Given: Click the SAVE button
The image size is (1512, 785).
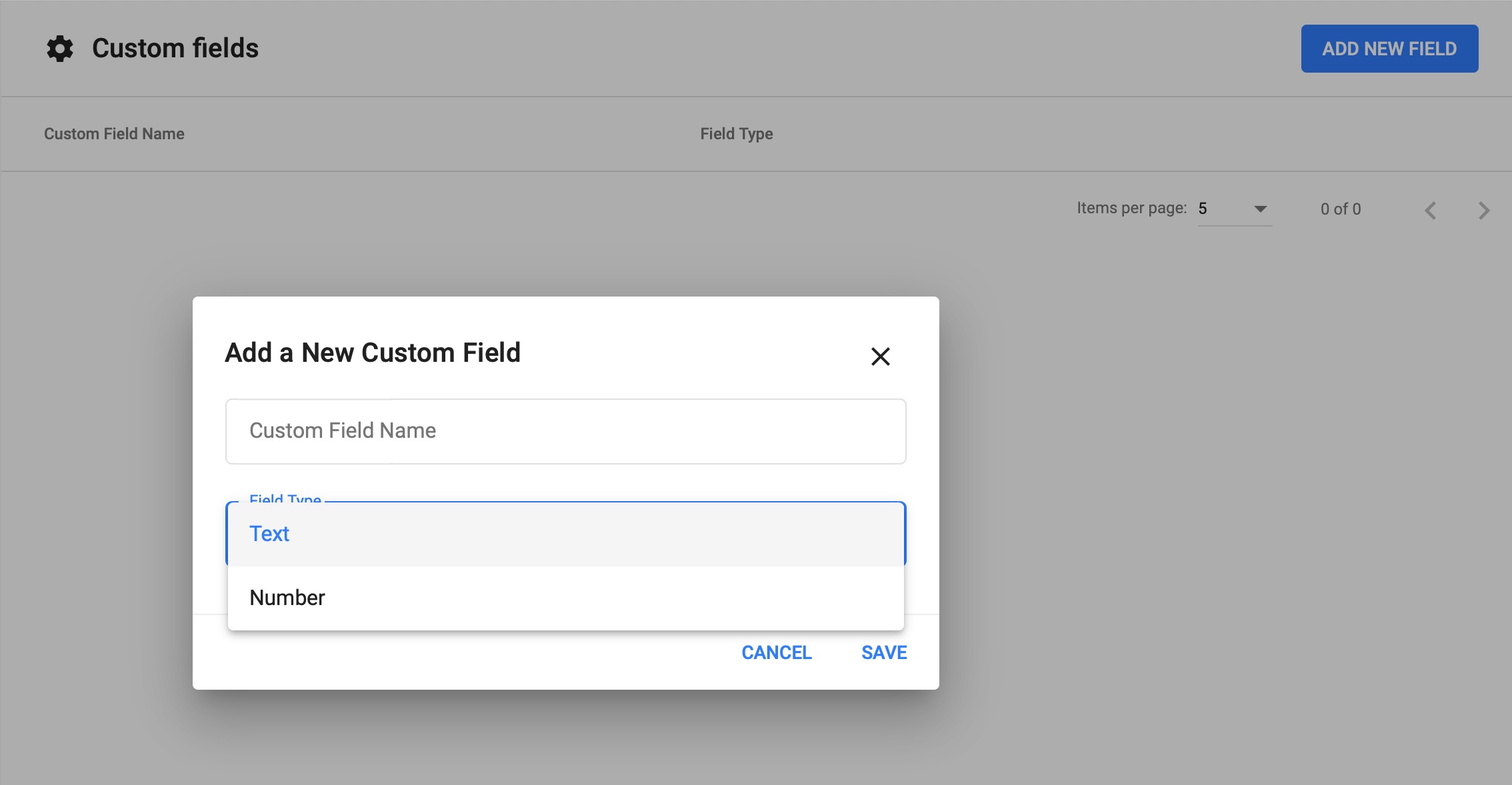Looking at the screenshot, I should pyautogui.click(x=884, y=652).
